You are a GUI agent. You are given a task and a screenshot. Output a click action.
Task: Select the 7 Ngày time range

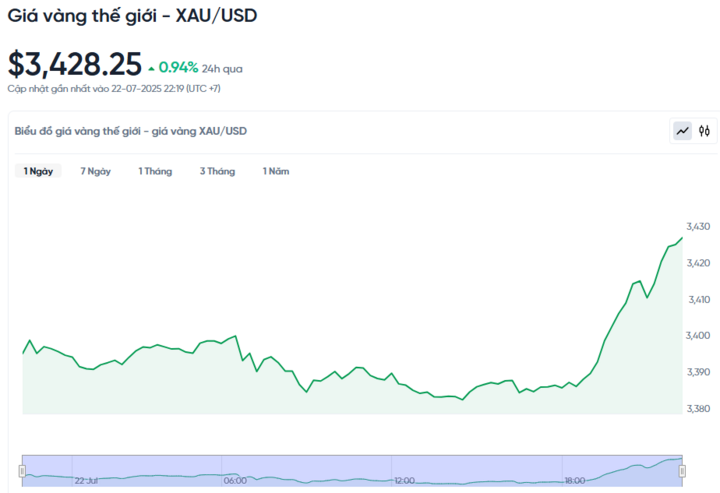coord(96,171)
